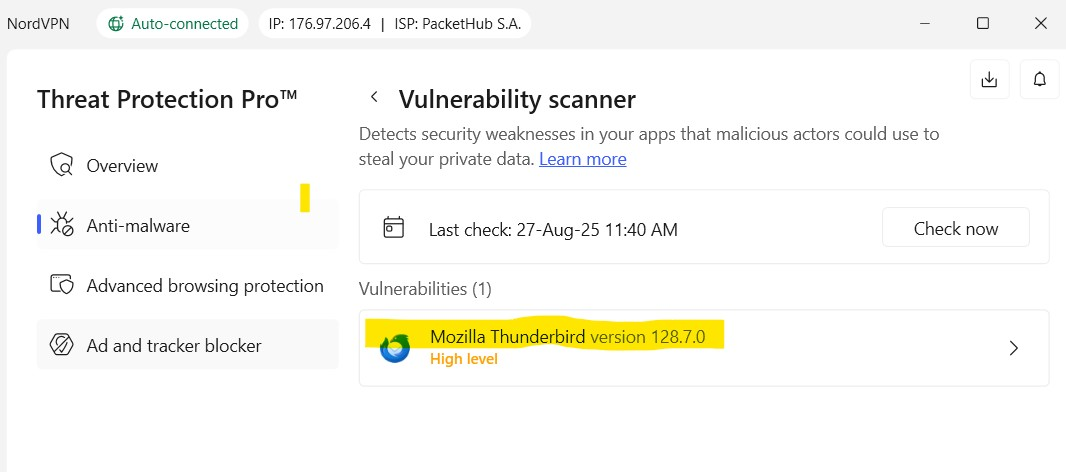
Task: Open the Learn more link
Action: tap(582, 159)
